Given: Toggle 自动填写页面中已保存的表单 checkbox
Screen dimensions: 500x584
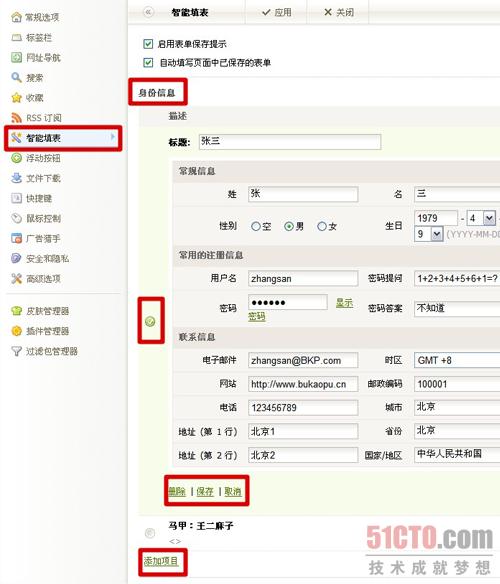Looking at the screenshot, I should (148, 63).
